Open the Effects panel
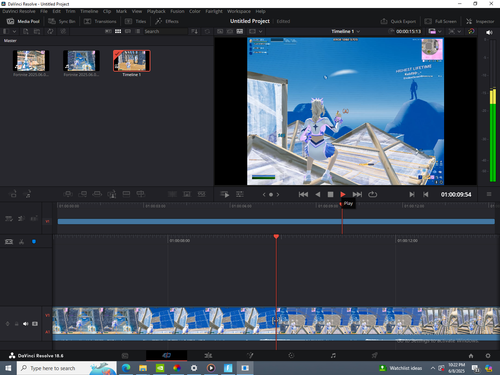The width and height of the screenshot is (500, 375). (x=167, y=21)
